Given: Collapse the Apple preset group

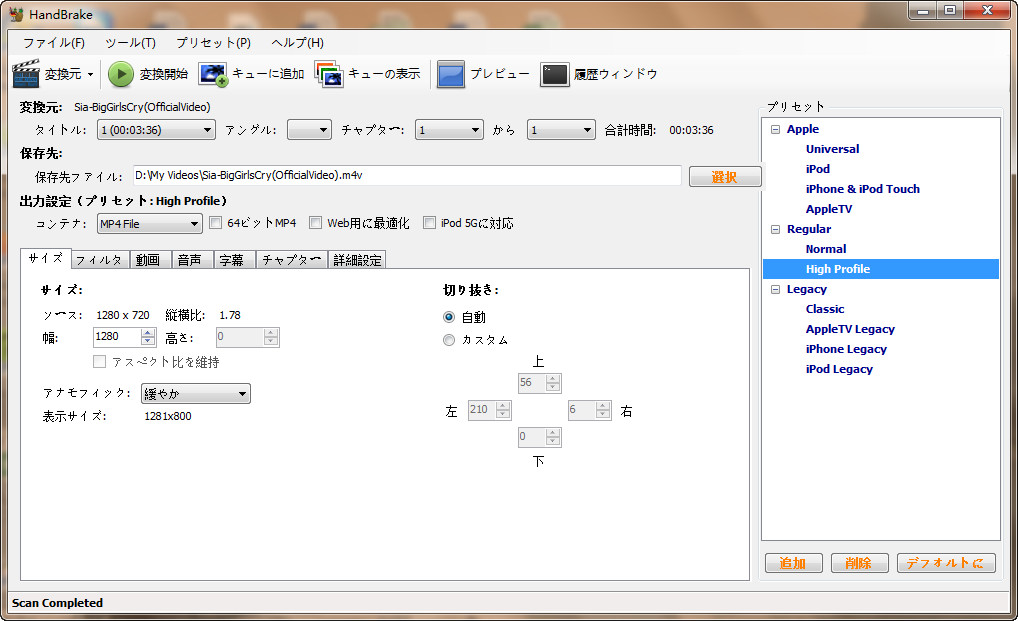Looking at the screenshot, I should pyautogui.click(x=776, y=128).
